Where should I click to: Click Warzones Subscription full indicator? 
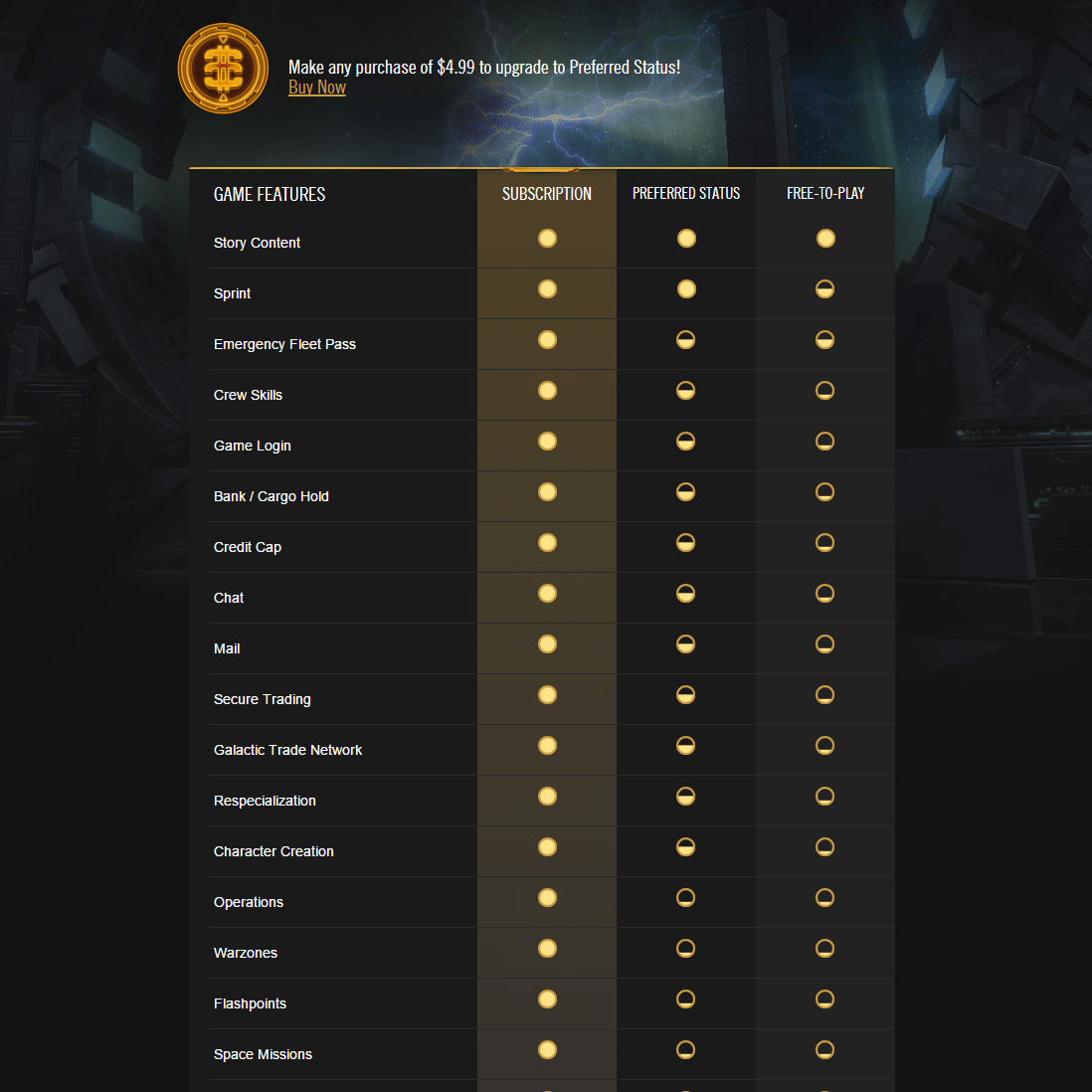[x=547, y=949]
